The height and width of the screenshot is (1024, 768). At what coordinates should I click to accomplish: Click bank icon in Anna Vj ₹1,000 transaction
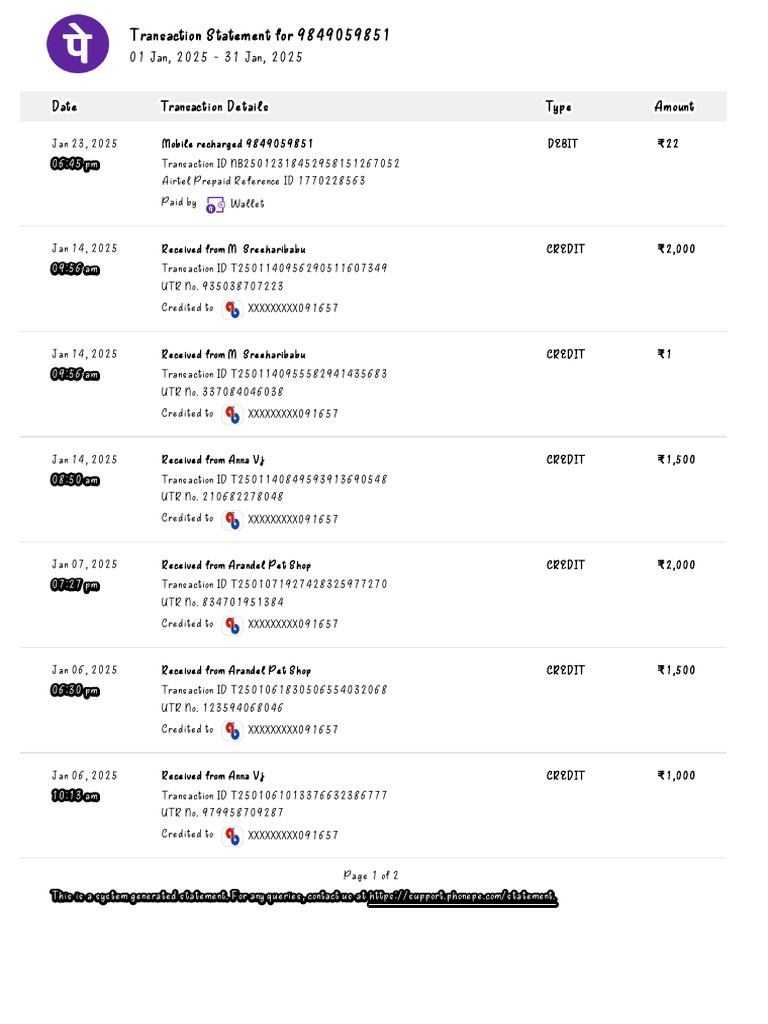[232, 835]
